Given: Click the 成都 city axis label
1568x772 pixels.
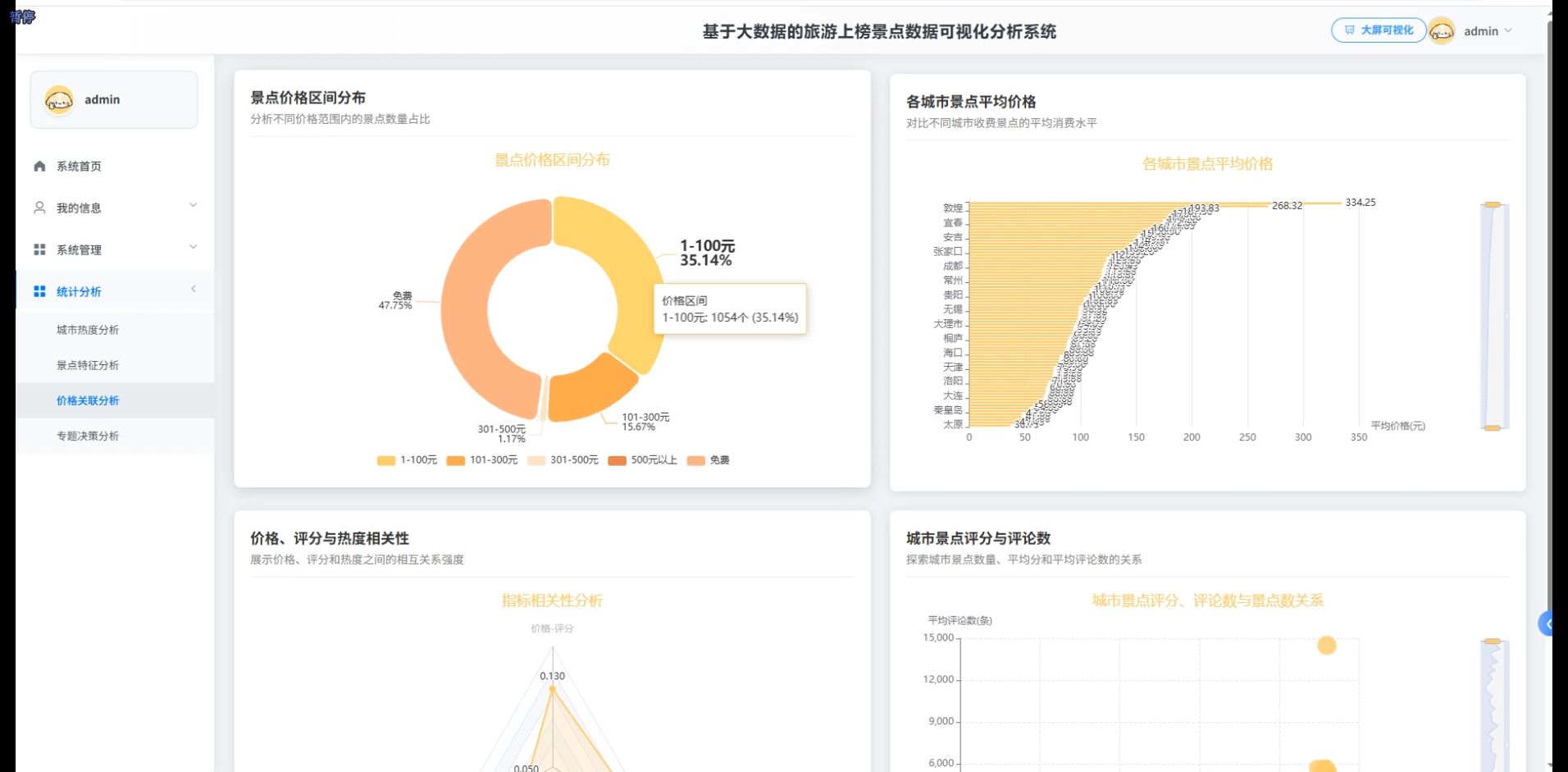Looking at the screenshot, I should [x=953, y=266].
